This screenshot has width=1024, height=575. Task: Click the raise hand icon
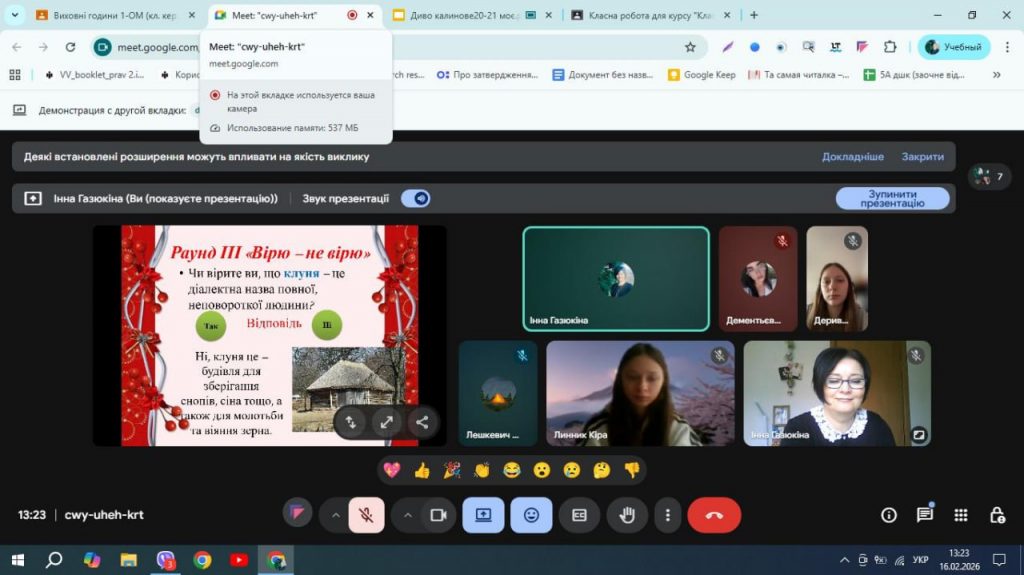click(628, 515)
